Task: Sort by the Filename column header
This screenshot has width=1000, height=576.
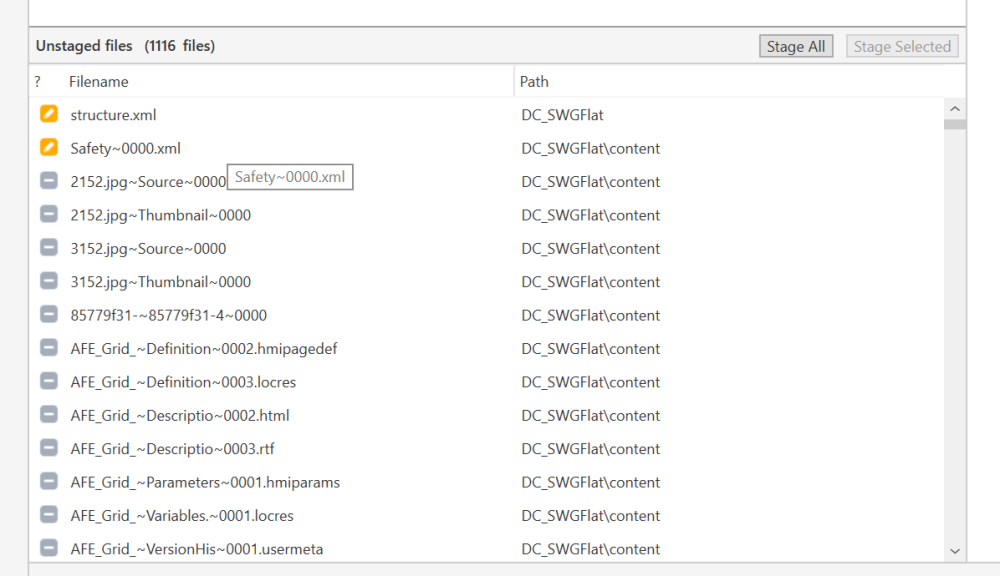Action: coord(98,82)
